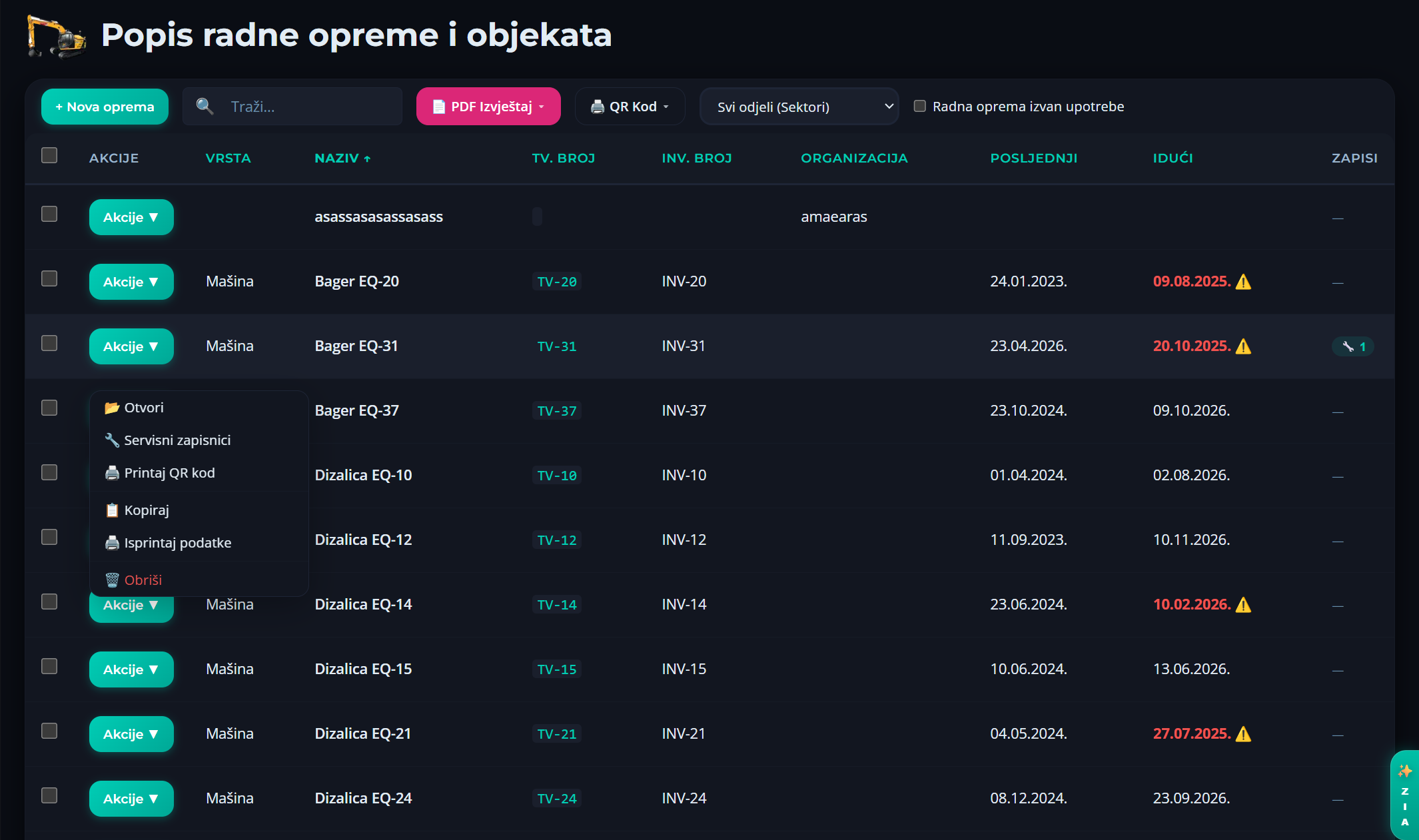
Task: Choose Isprintaj podatke in the actions menu
Action: pos(199,543)
